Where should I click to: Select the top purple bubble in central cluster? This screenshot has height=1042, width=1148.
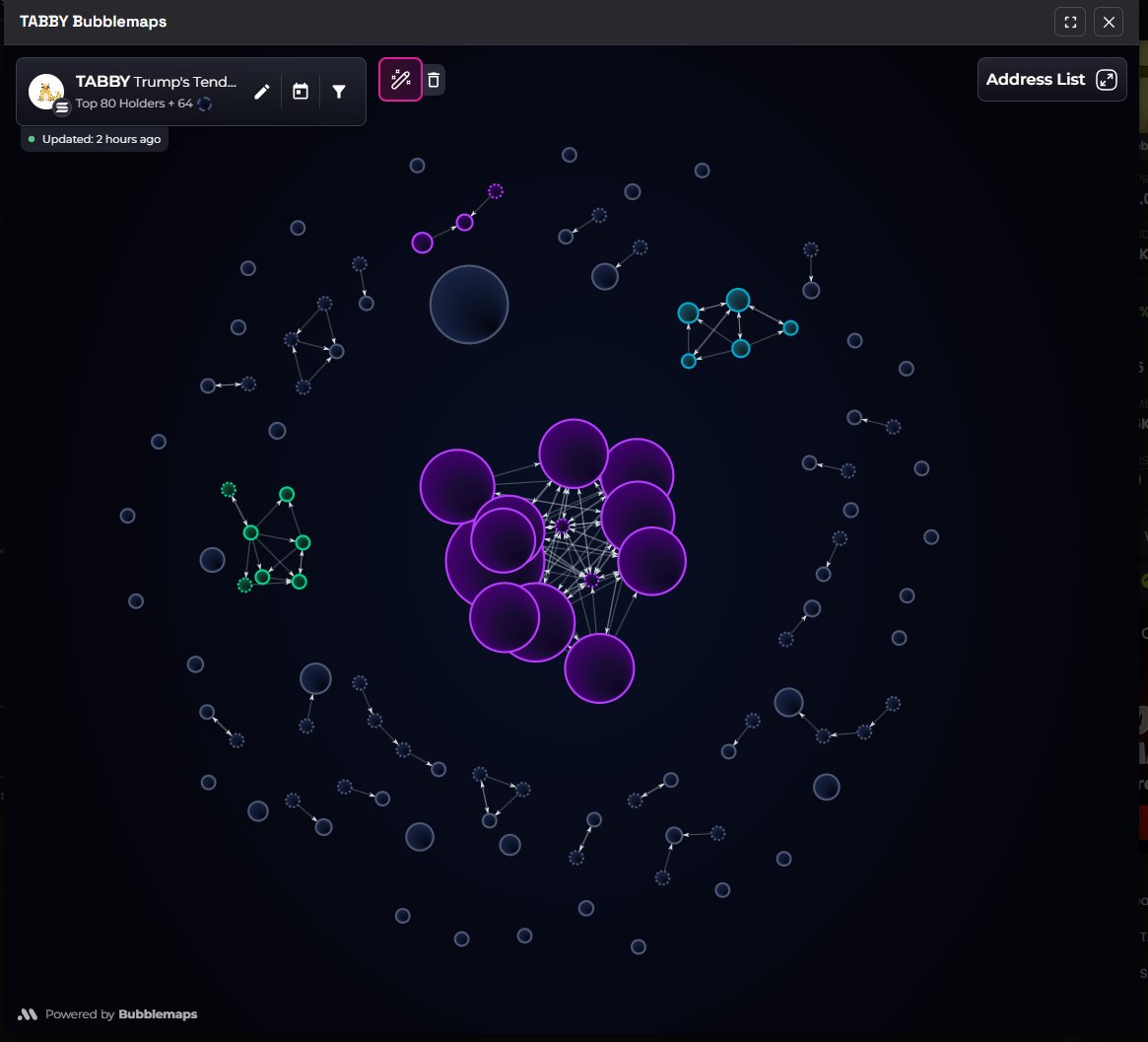point(574,454)
